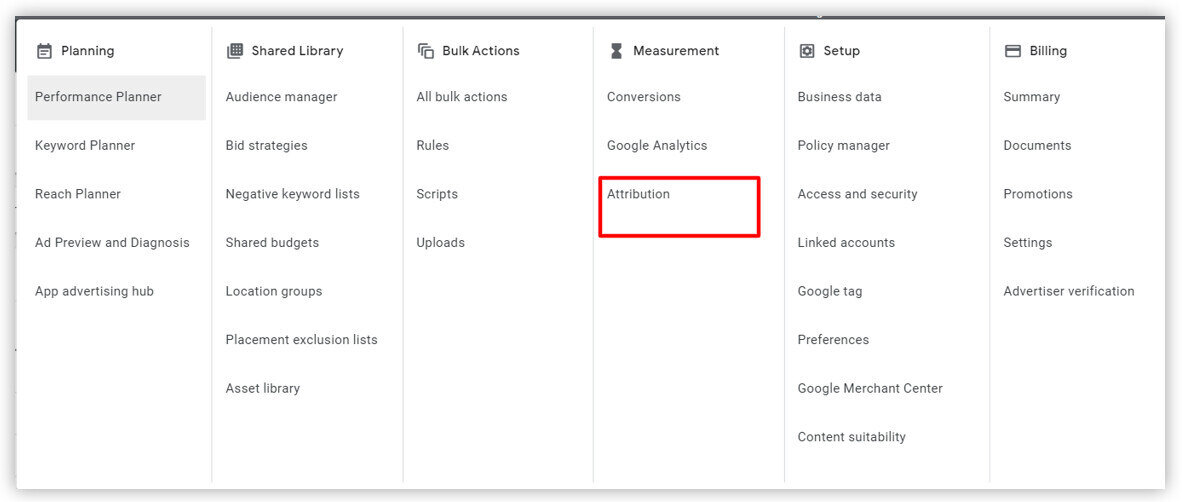Open Access and security

tap(857, 194)
